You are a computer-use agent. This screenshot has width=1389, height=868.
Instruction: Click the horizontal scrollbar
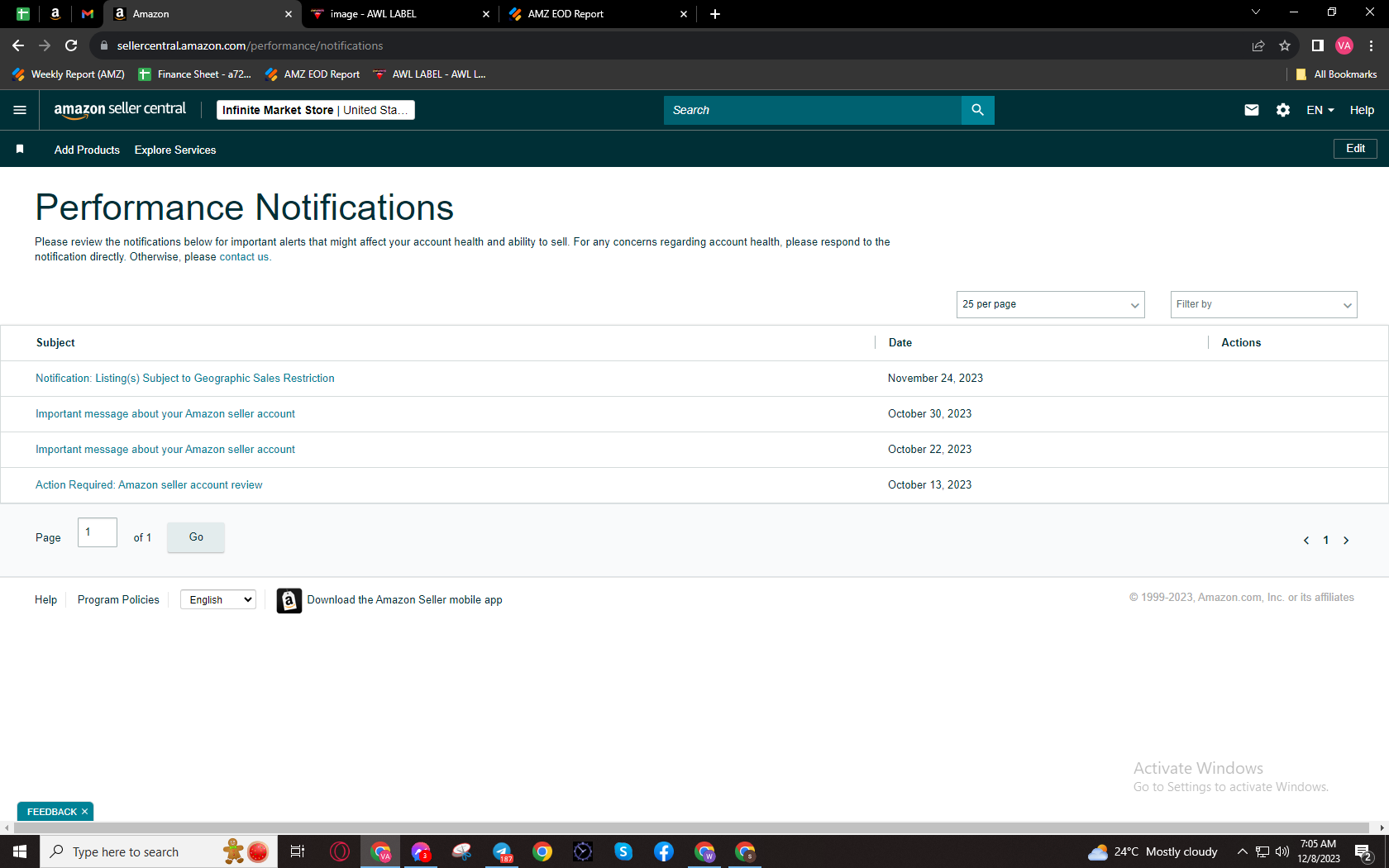click(691, 827)
